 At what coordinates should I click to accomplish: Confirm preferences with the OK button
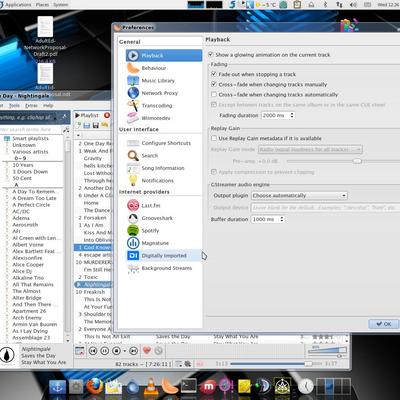coord(384,324)
